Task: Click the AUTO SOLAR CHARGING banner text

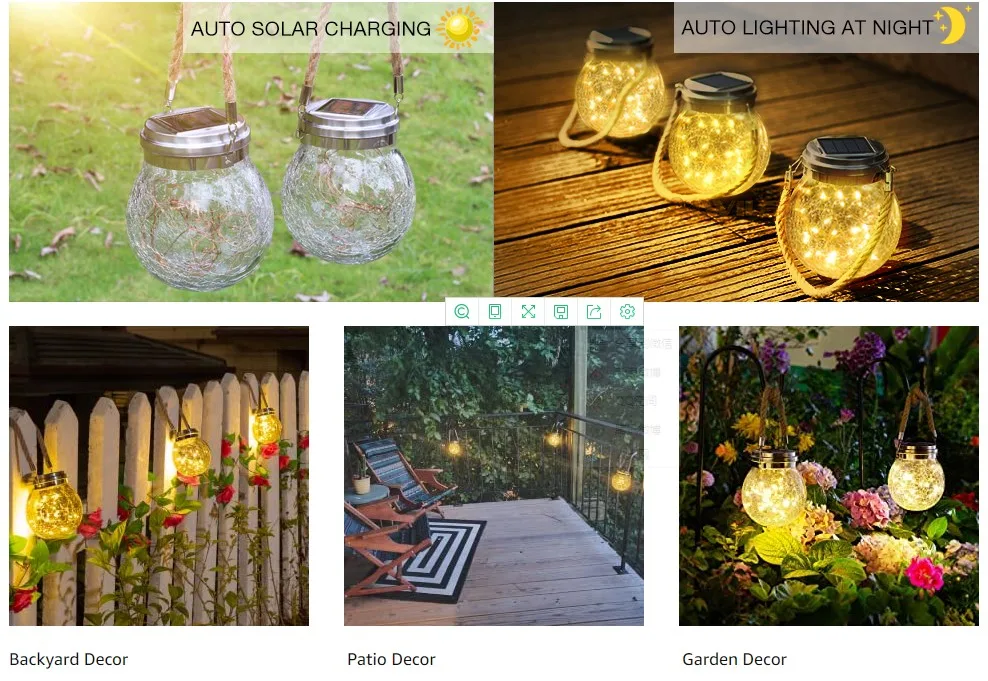Action: (311, 29)
